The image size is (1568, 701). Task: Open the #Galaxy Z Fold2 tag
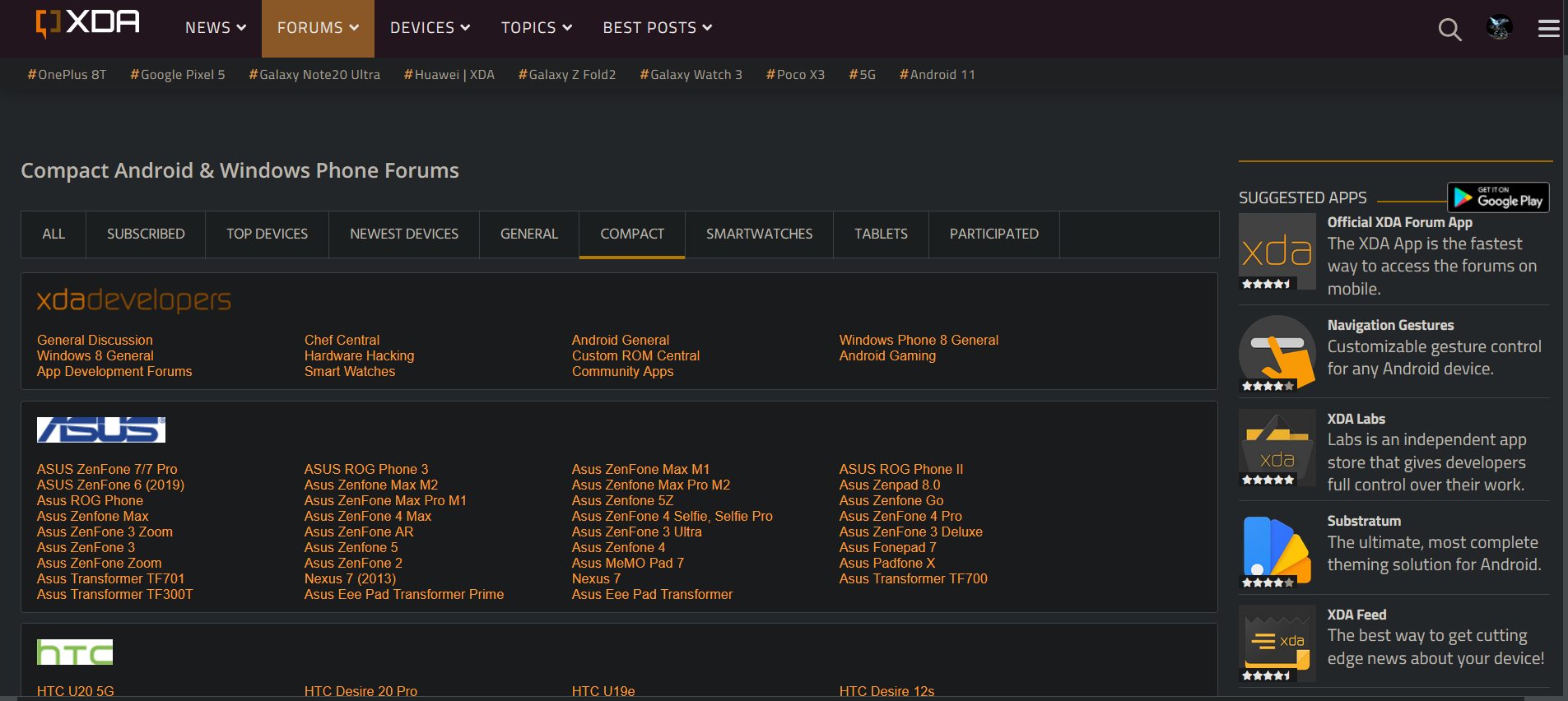tap(567, 75)
